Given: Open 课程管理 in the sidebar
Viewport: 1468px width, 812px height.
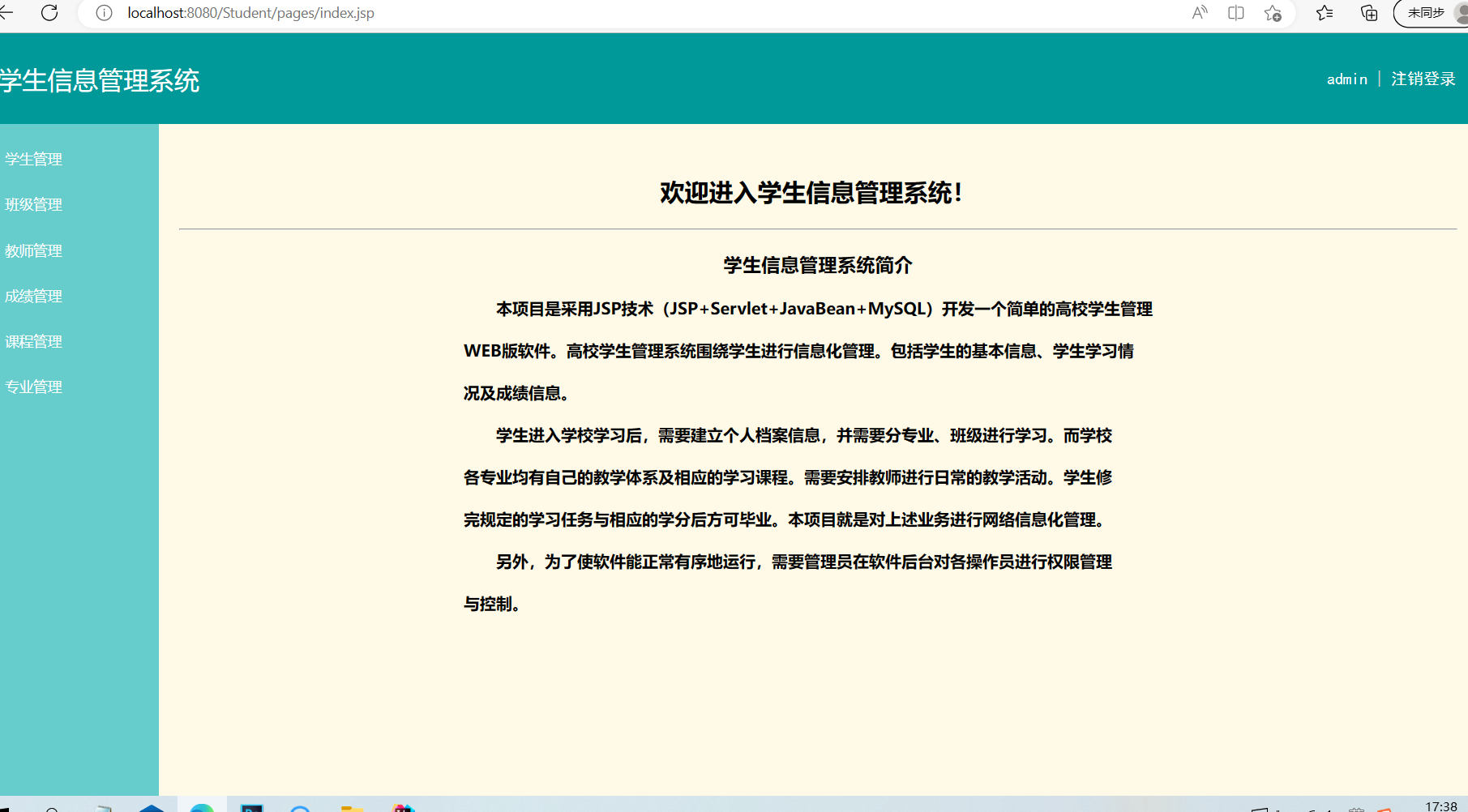Looking at the screenshot, I should coord(33,341).
